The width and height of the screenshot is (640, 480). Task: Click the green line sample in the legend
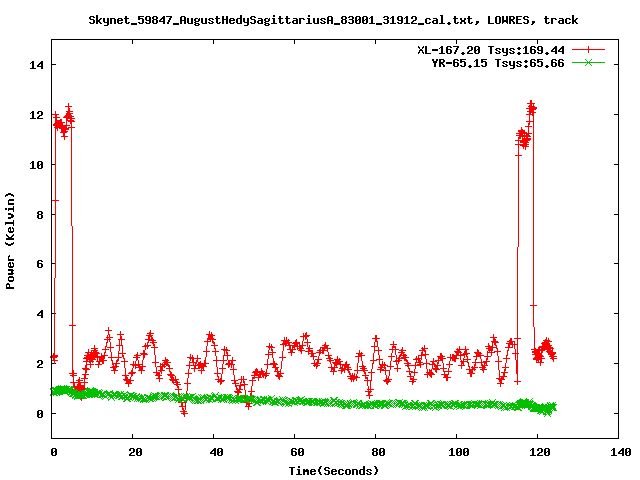coord(588,62)
